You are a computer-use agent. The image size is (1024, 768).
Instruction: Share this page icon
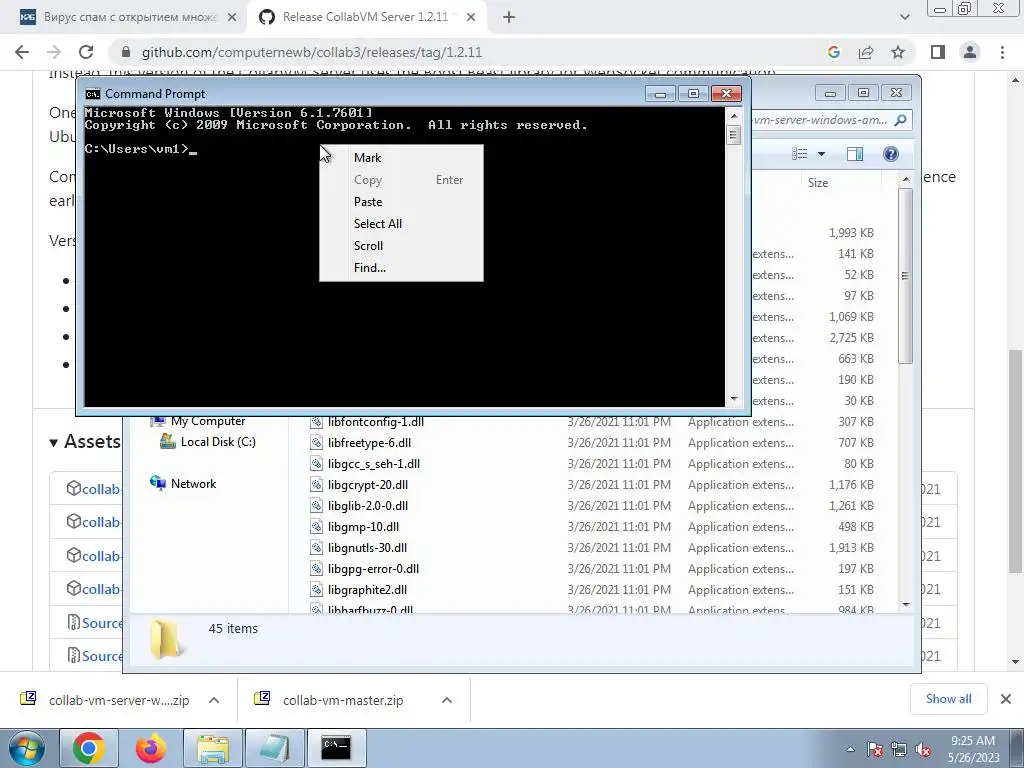coord(866,52)
